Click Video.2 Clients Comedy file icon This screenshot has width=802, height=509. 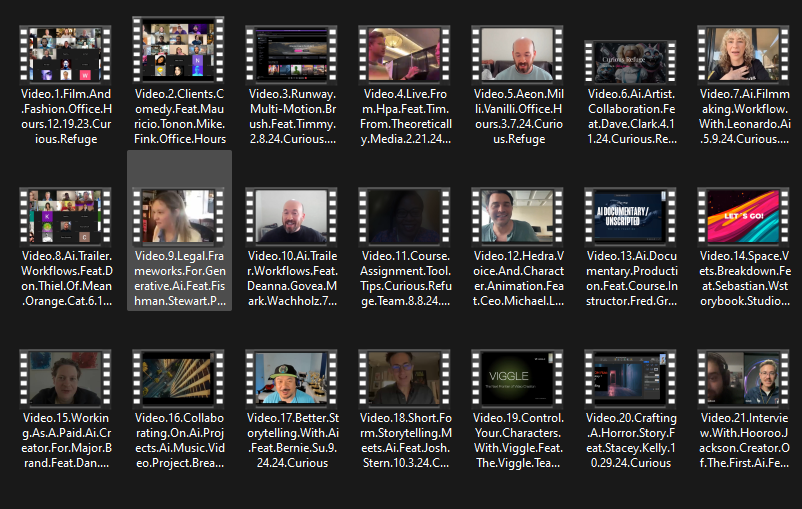(179, 50)
